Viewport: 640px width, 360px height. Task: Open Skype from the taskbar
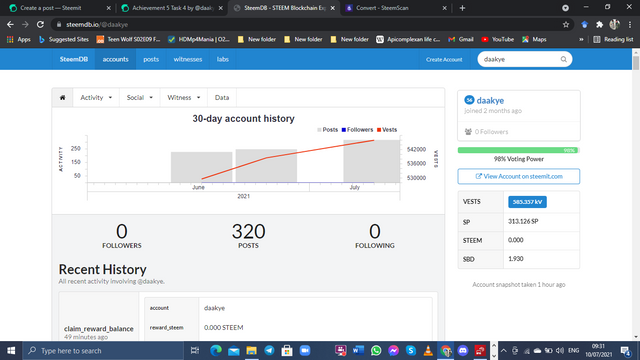click(411, 351)
